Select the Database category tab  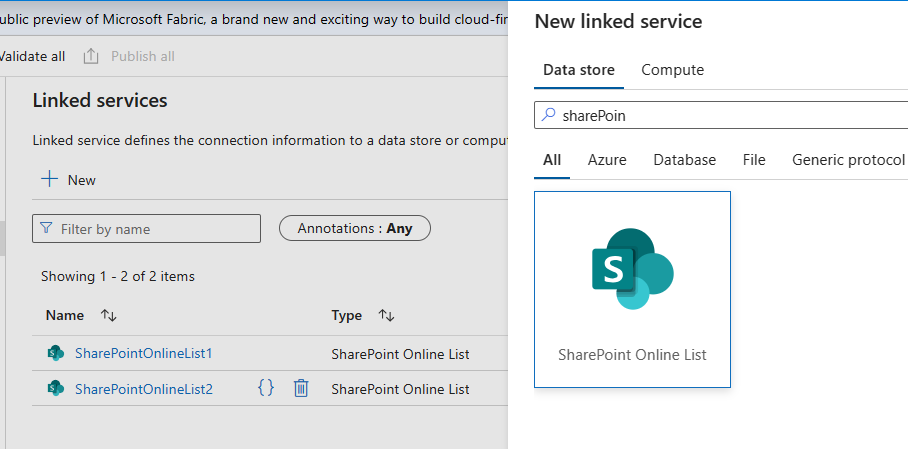click(684, 160)
